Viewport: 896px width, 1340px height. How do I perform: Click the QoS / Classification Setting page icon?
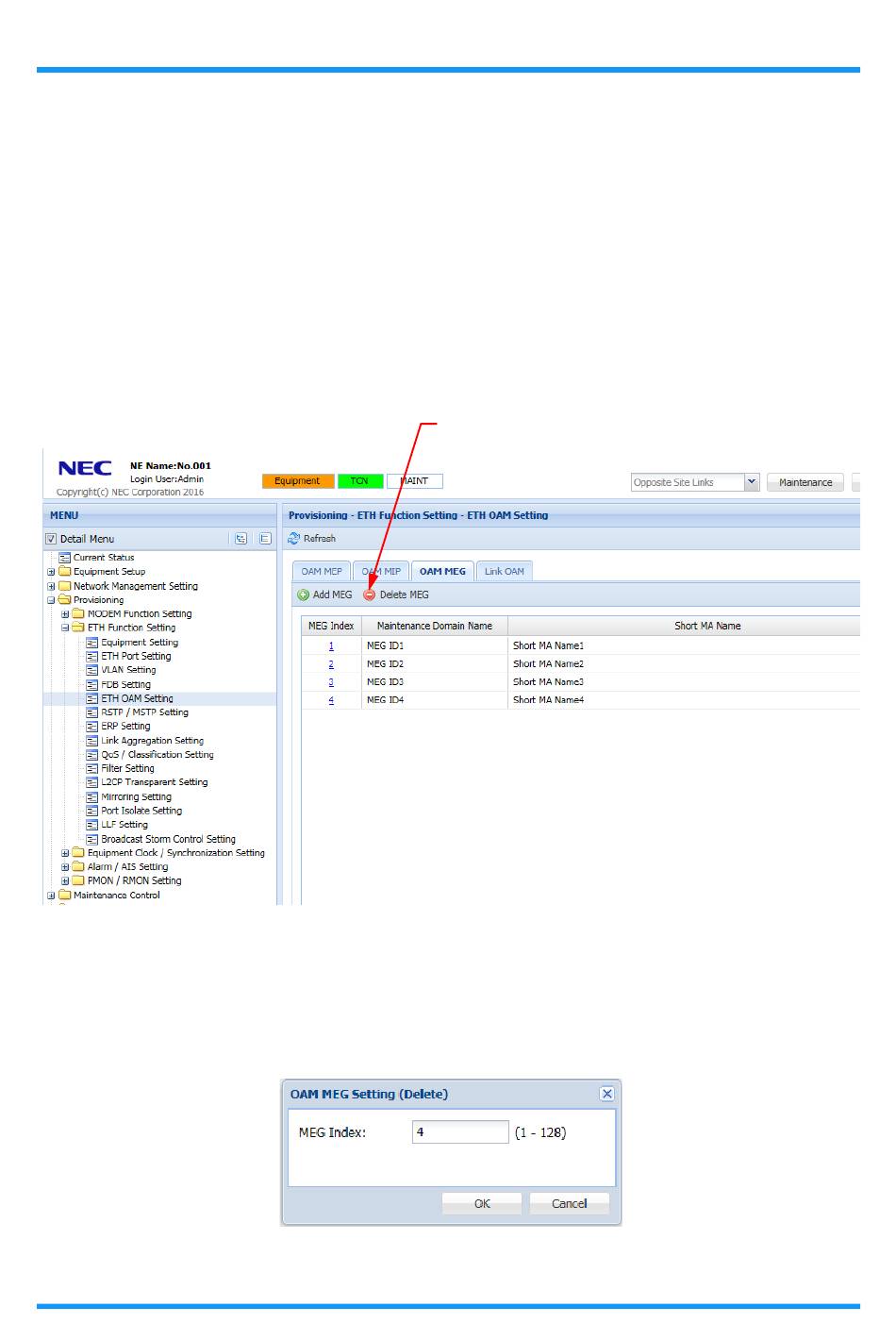[x=92, y=755]
